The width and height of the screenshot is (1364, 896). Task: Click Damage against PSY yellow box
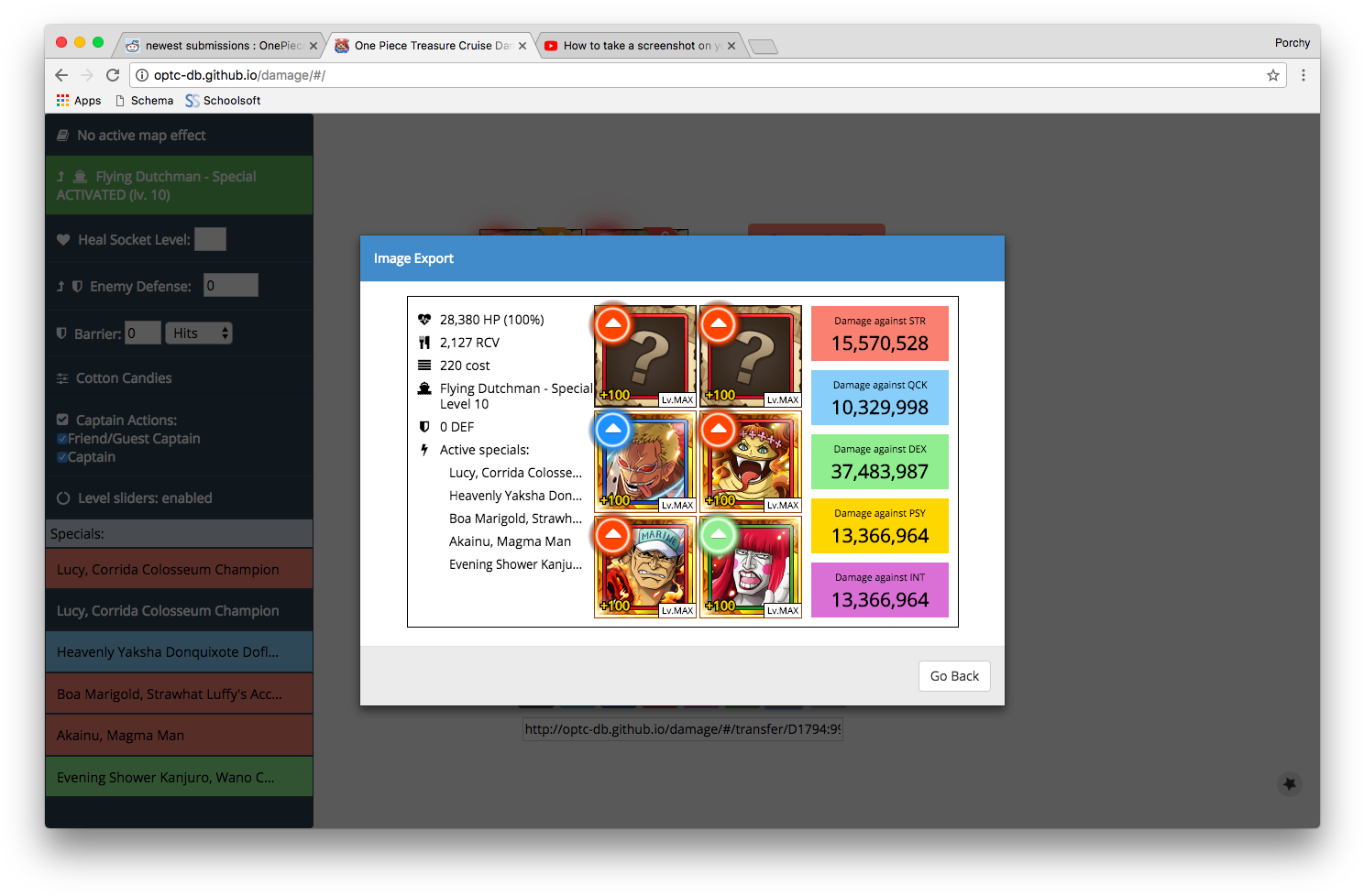[880, 526]
